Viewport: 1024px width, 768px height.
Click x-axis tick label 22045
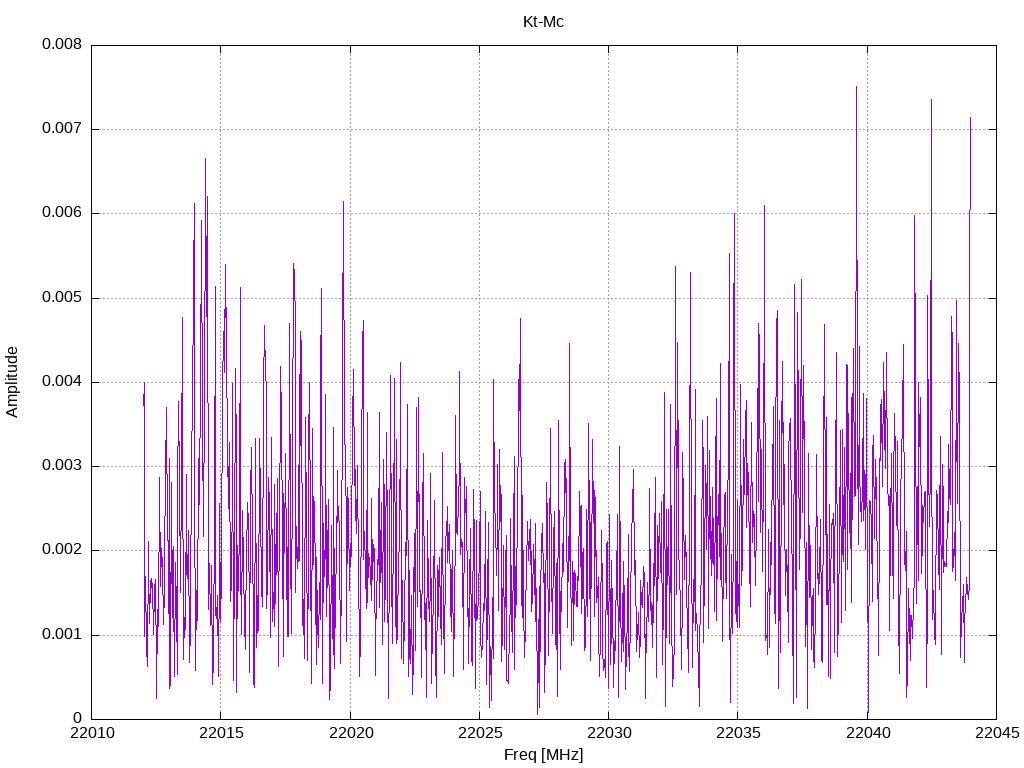coord(997,733)
